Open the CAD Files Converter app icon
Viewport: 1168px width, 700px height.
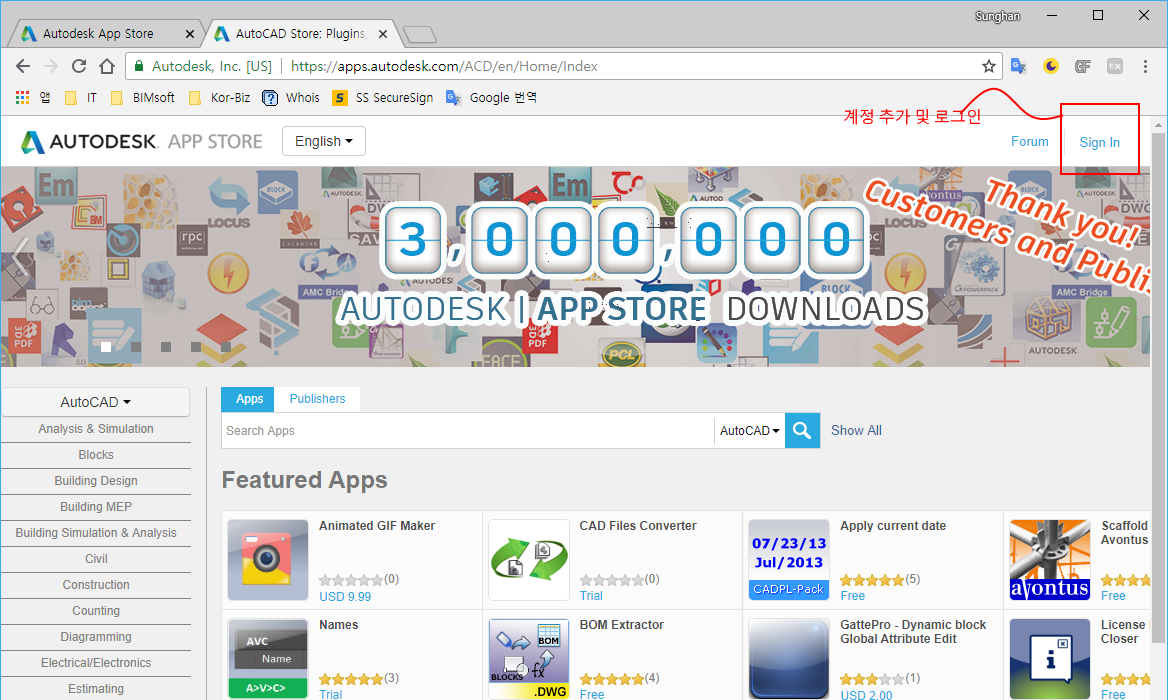(529, 560)
